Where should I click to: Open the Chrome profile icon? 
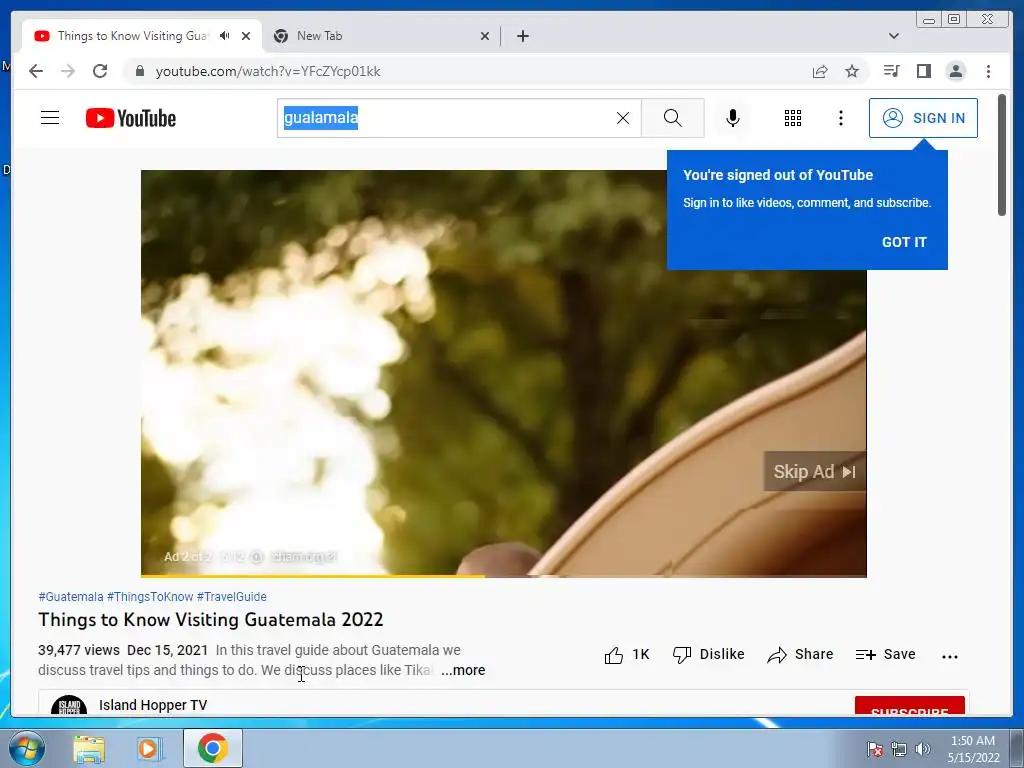(956, 71)
